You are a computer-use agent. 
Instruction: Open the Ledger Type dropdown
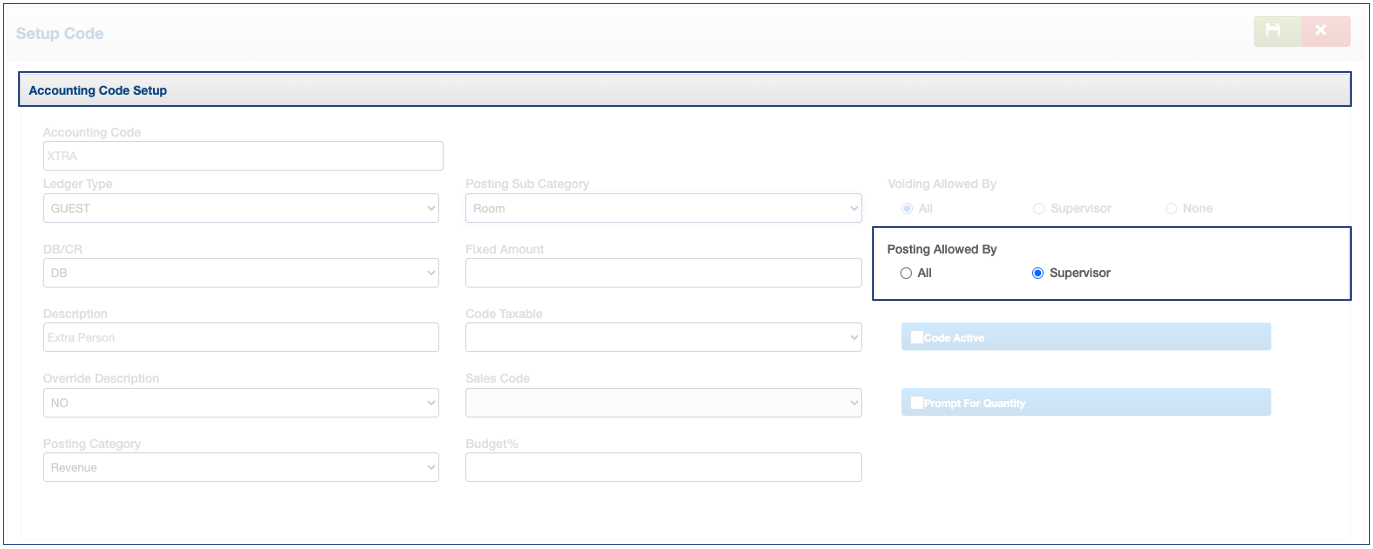(240, 208)
